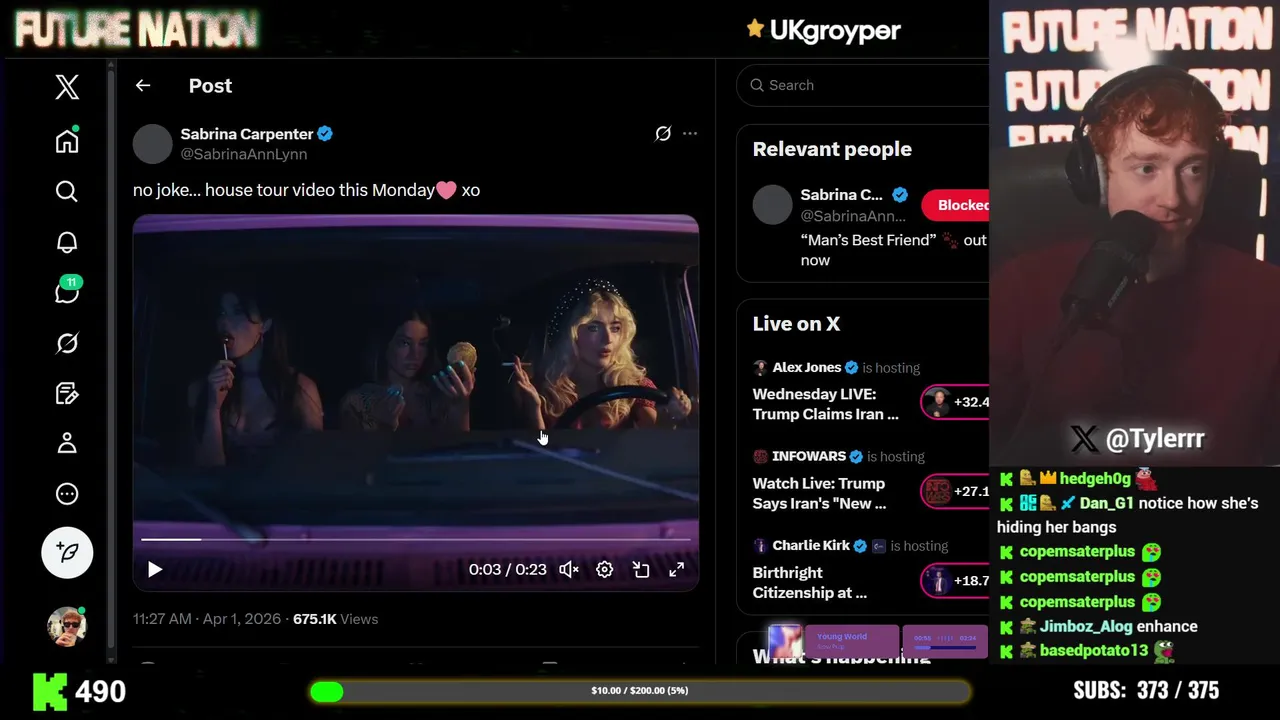Click the post text about house tour
The width and height of the screenshot is (1280, 720).
pyautogui.click(x=306, y=190)
